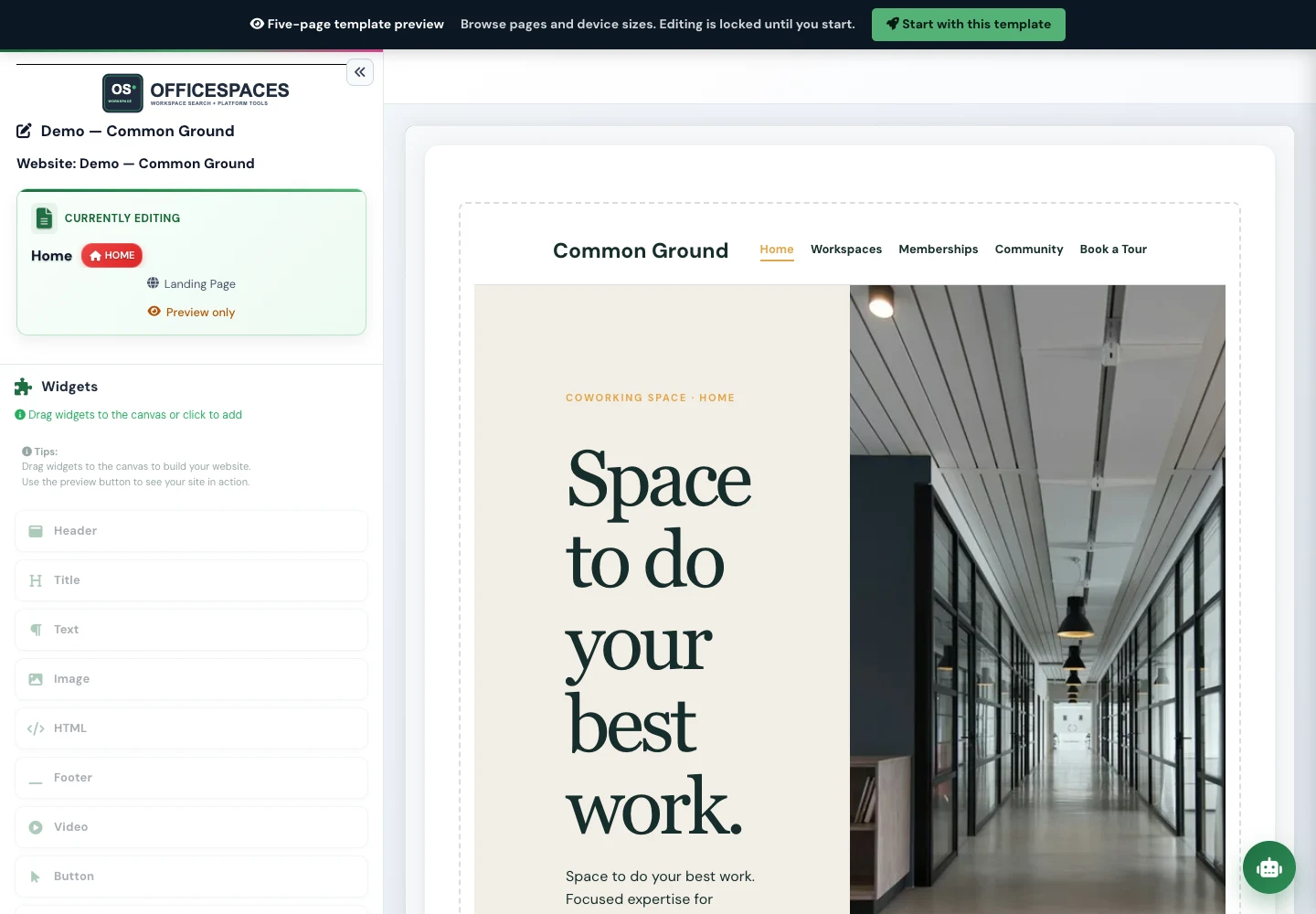Click the Tips info icon

click(x=27, y=452)
